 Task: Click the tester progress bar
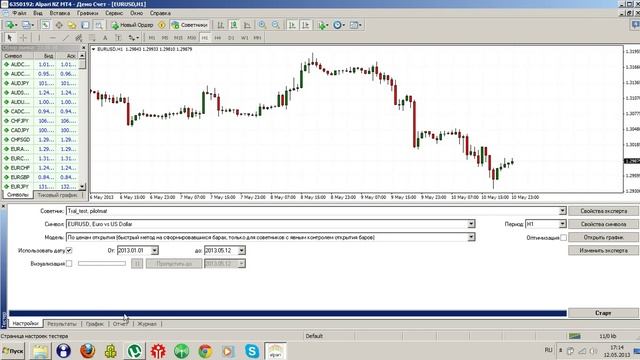point(288,313)
